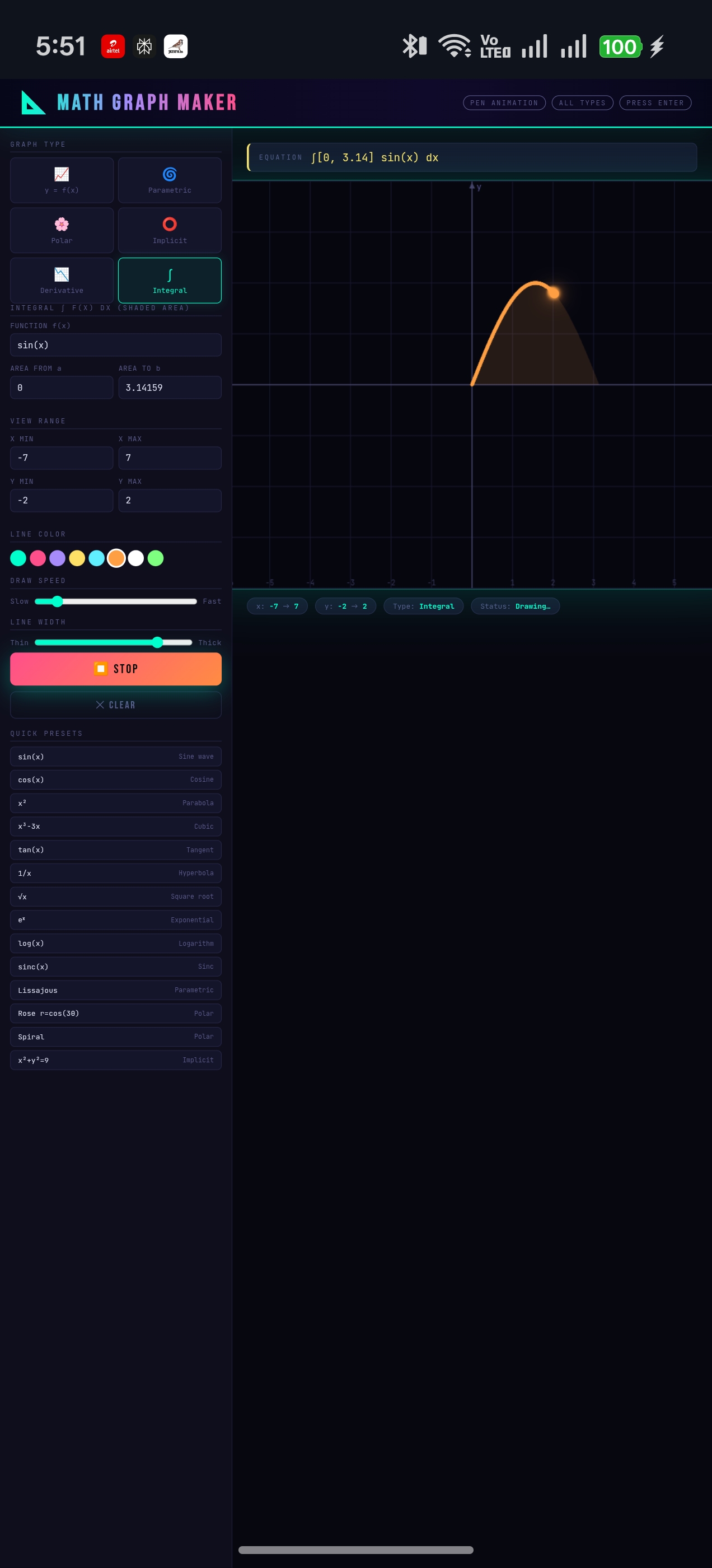Click the y range status chip
Screen dimensions: 712x1568
click(x=346, y=606)
